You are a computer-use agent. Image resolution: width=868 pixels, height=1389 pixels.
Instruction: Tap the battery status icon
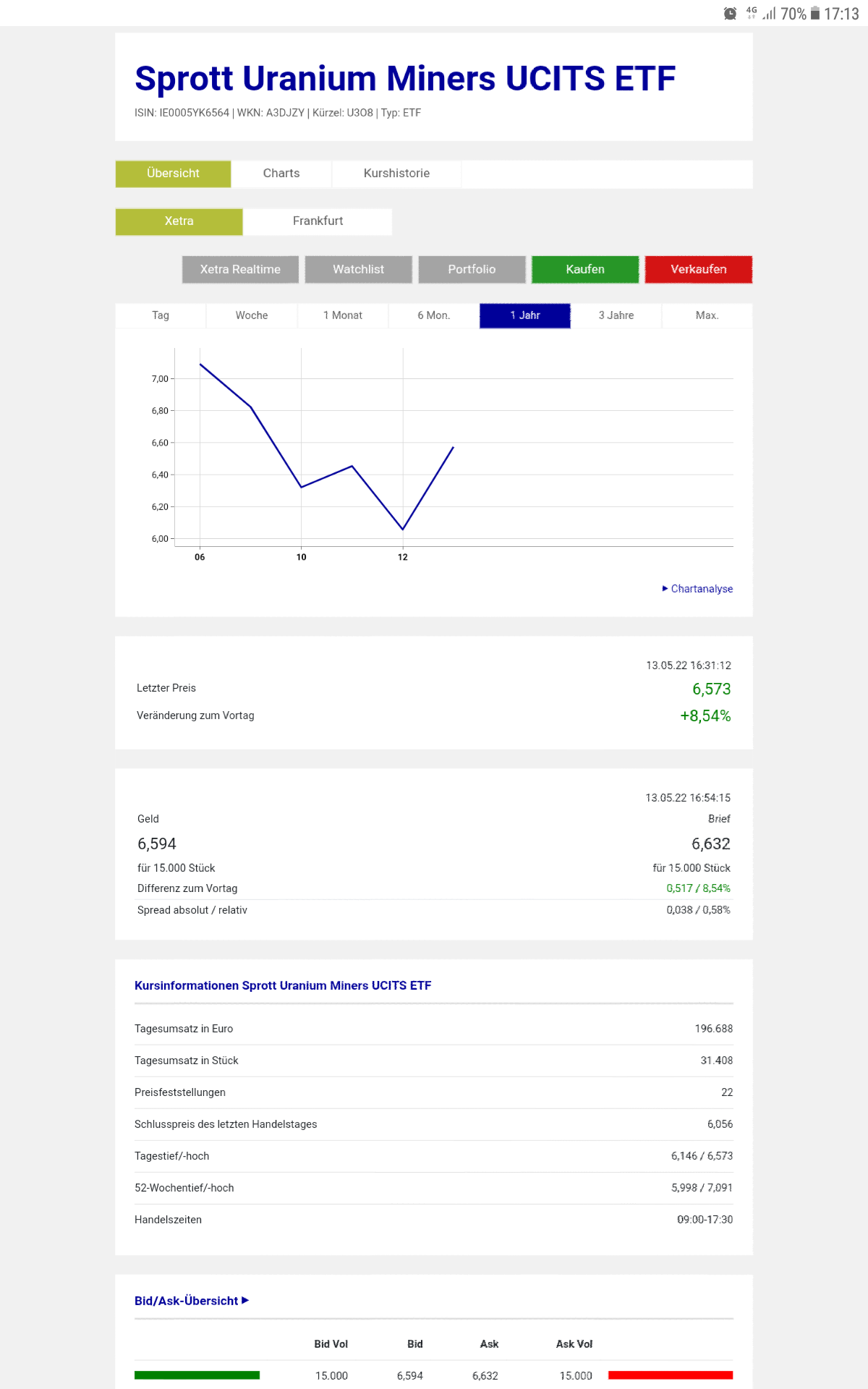point(815,13)
